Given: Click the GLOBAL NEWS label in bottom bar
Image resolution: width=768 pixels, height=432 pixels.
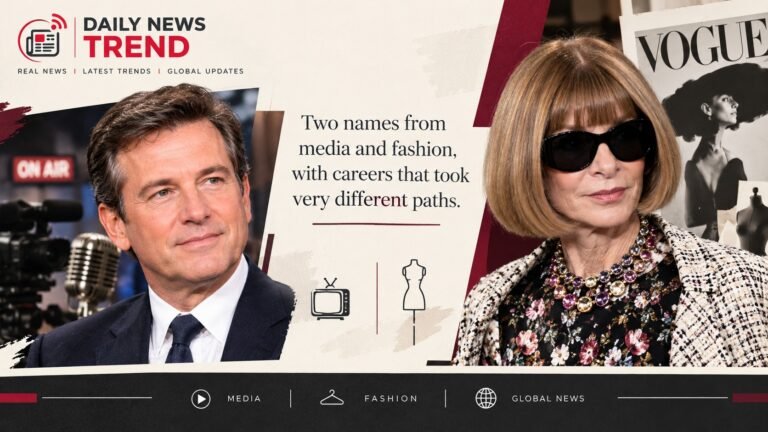Looking at the screenshot, I should click(x=548, y=399).
